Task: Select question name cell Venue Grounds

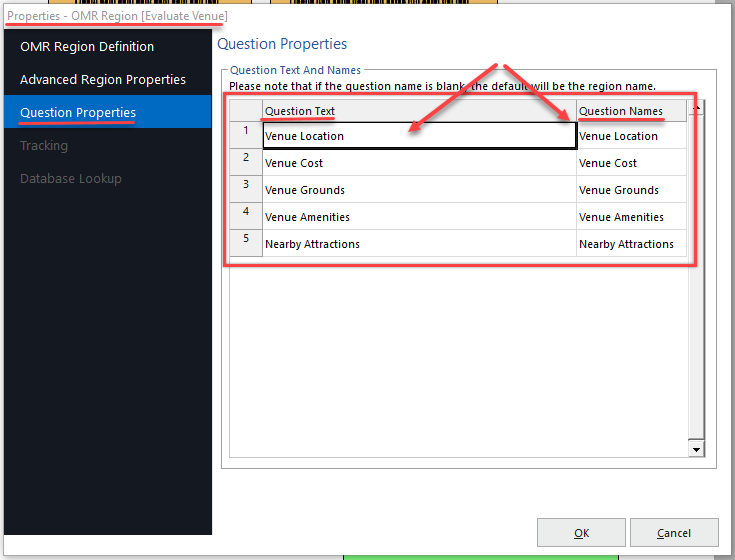Action: (631, 190)
